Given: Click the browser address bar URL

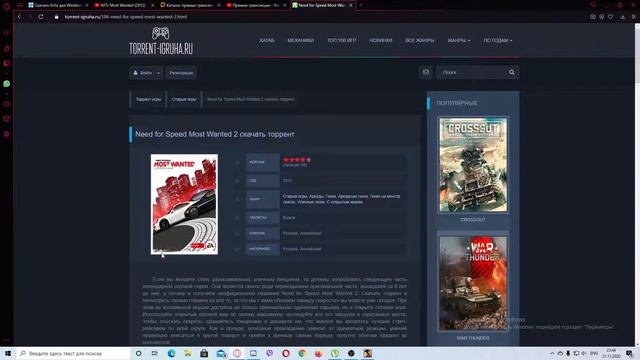Looking at the screenshot, I should click(x=126, y=17).
